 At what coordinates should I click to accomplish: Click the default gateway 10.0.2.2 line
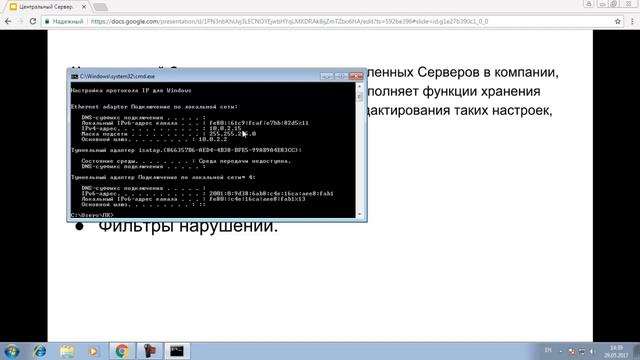click(154, 139)
